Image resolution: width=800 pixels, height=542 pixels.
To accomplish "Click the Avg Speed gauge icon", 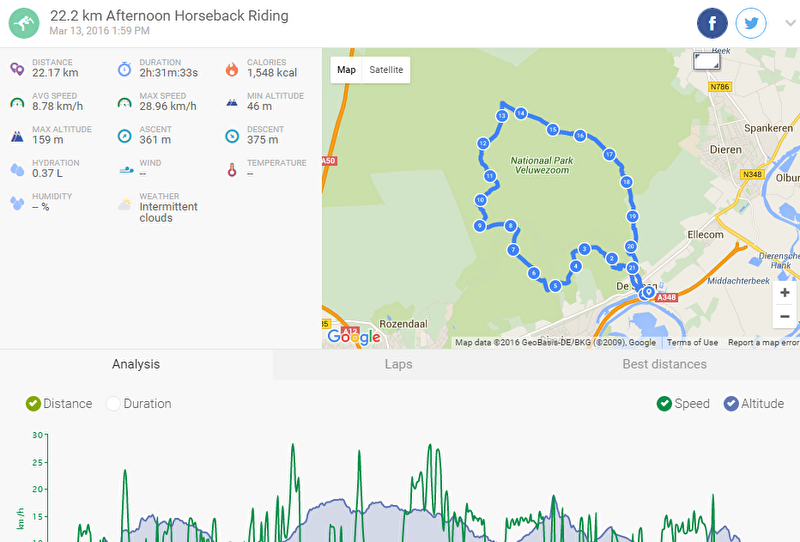I will click(17, 103).
